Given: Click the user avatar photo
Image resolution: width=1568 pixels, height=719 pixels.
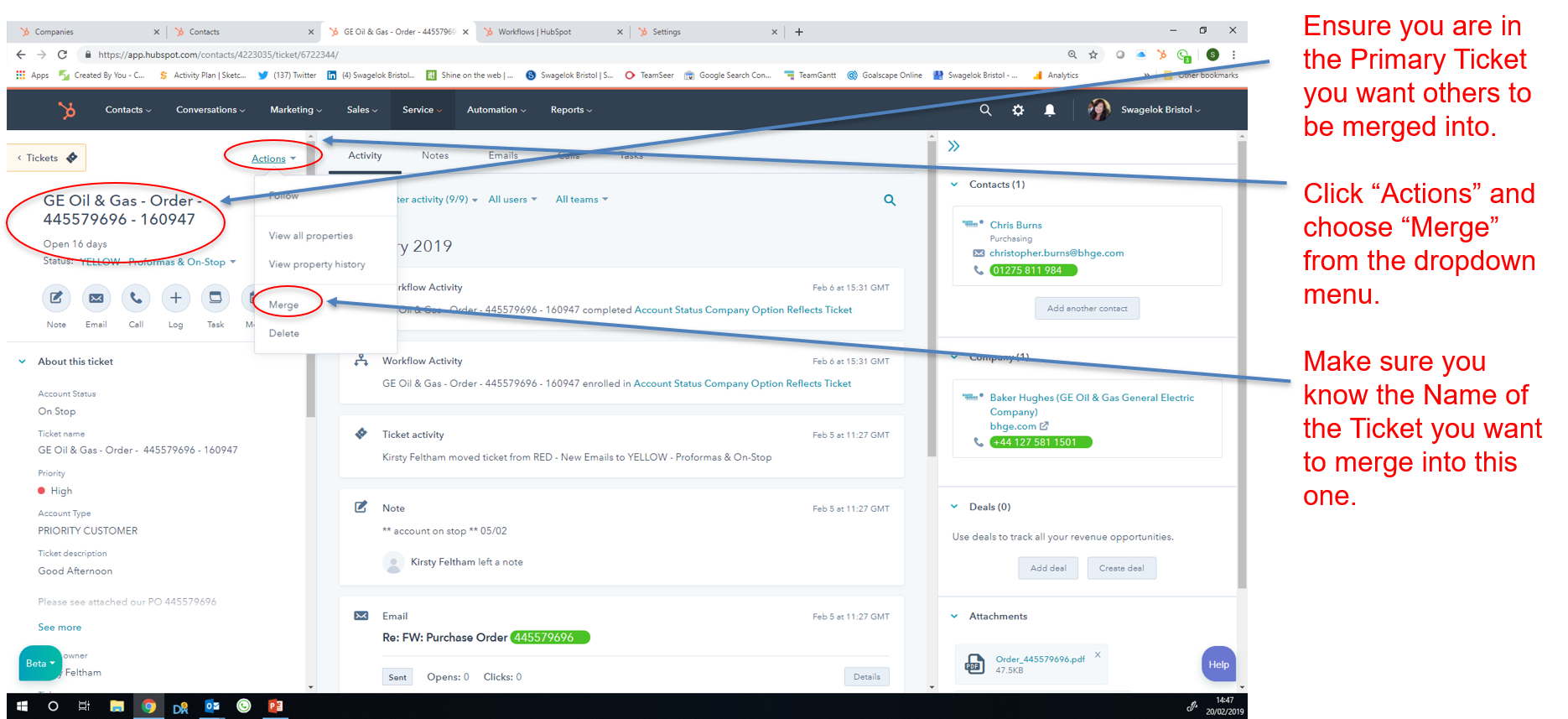Looking at the screenshot, I should (1099, 110).
